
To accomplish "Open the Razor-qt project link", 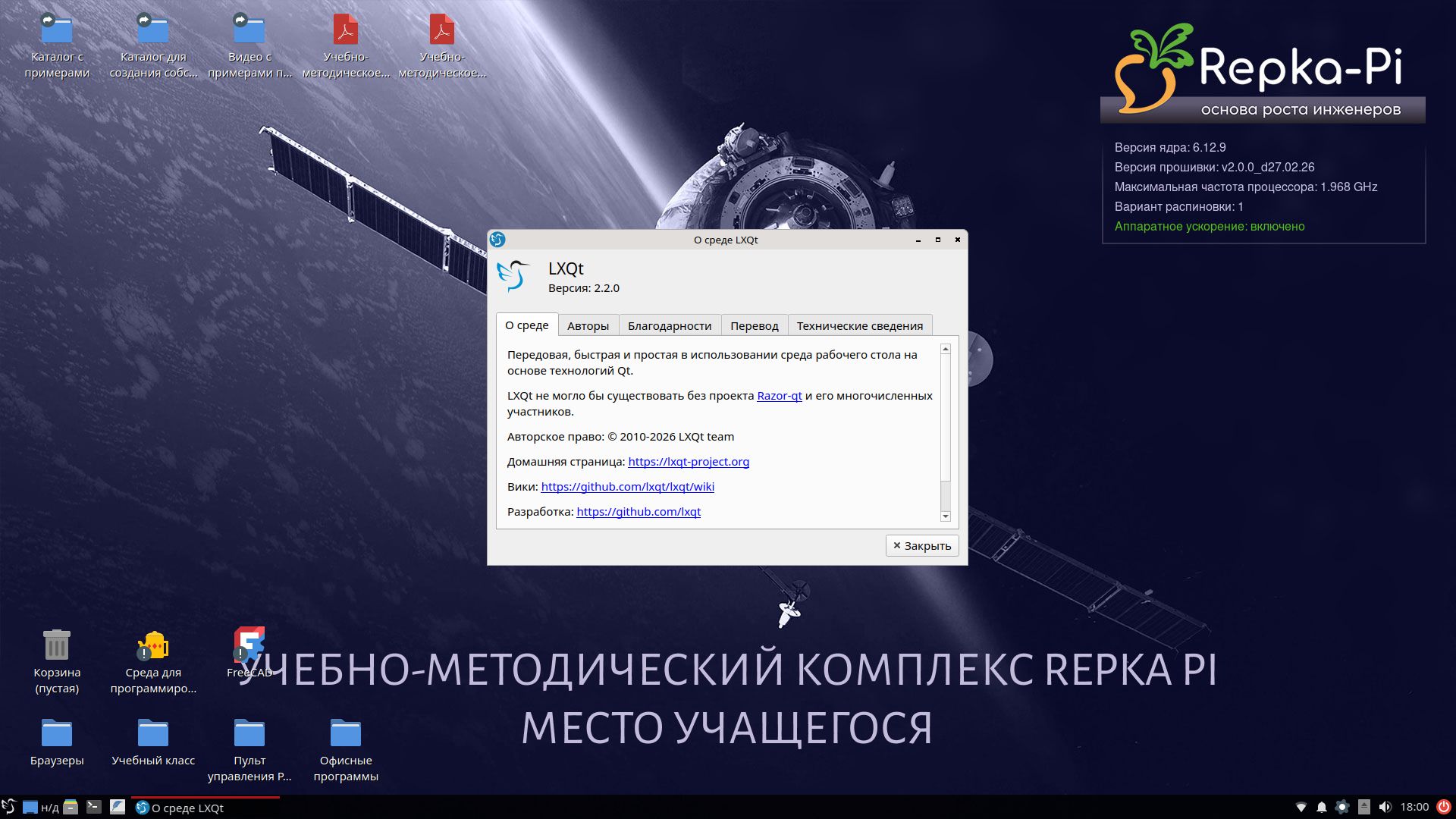I will pos(780,395).
